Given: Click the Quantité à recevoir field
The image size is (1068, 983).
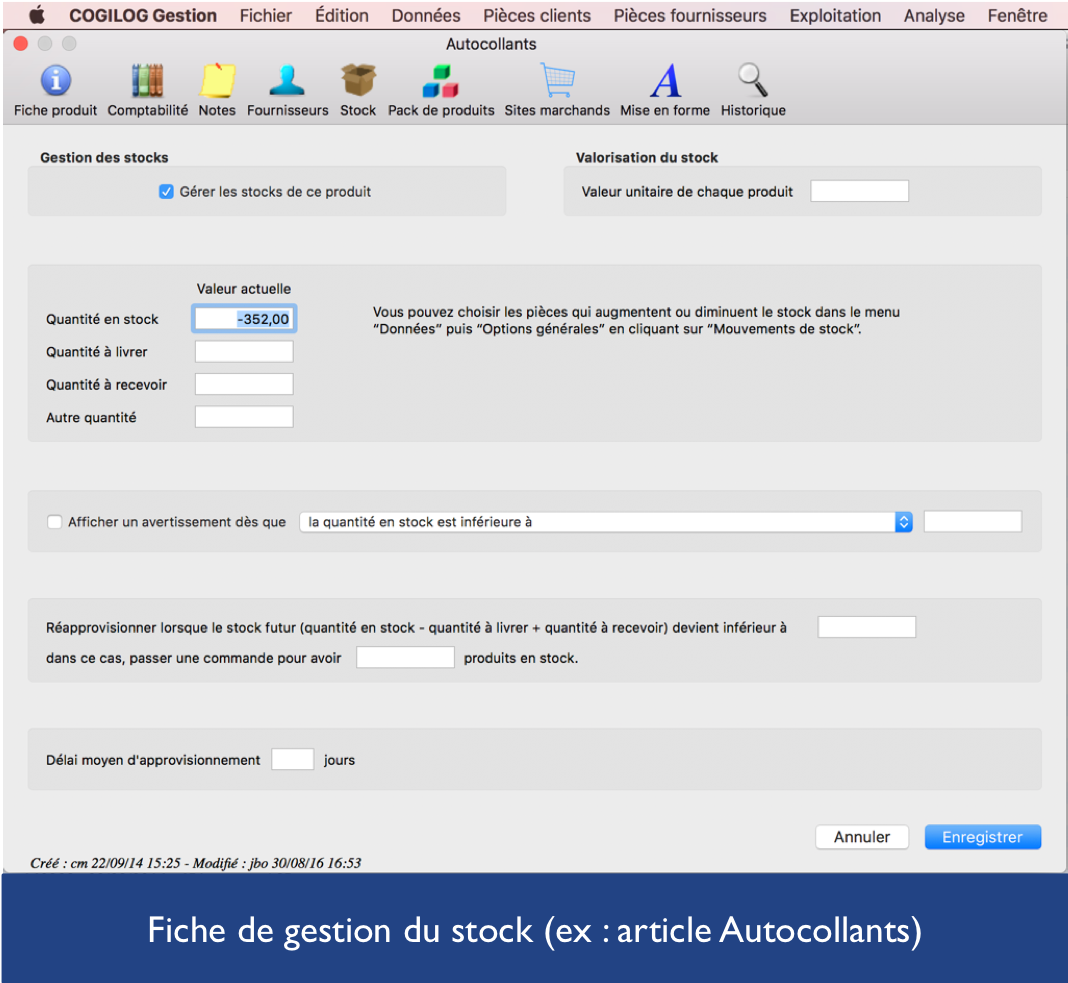Looking at the screenshot, I should tap(244, 384).
